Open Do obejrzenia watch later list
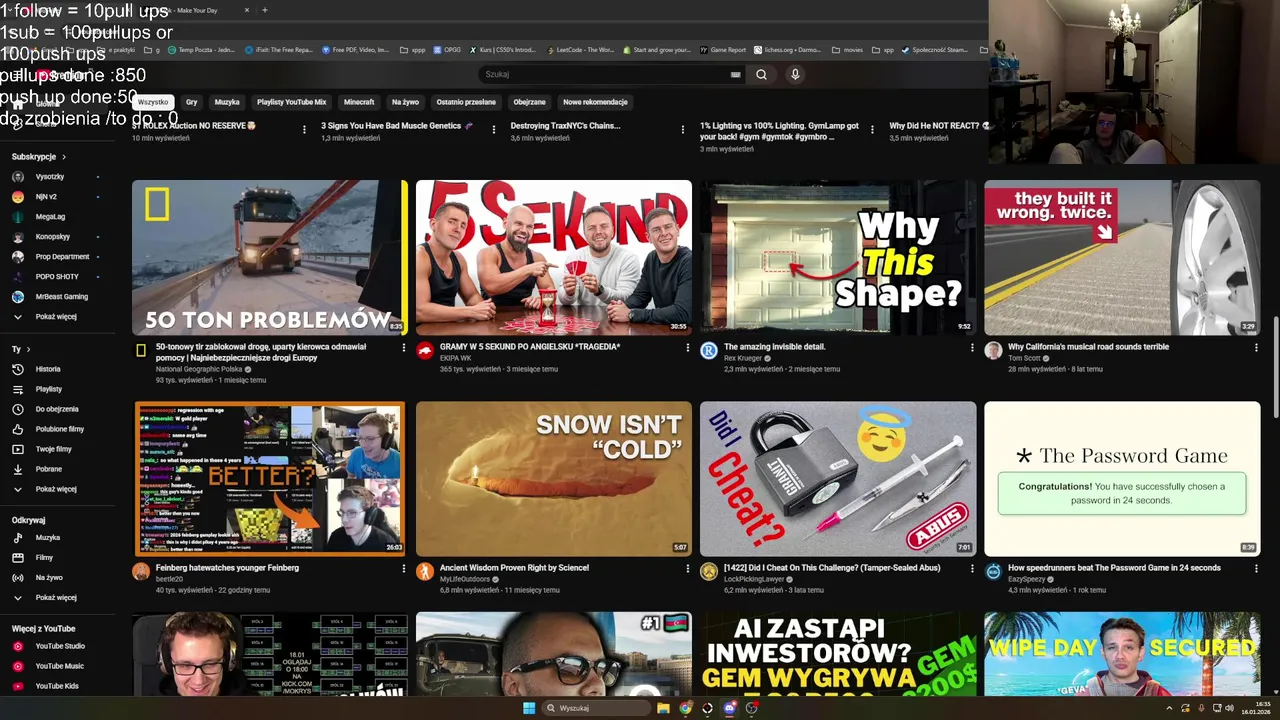Screen dimensions: 1280x720 pos(57,409)
